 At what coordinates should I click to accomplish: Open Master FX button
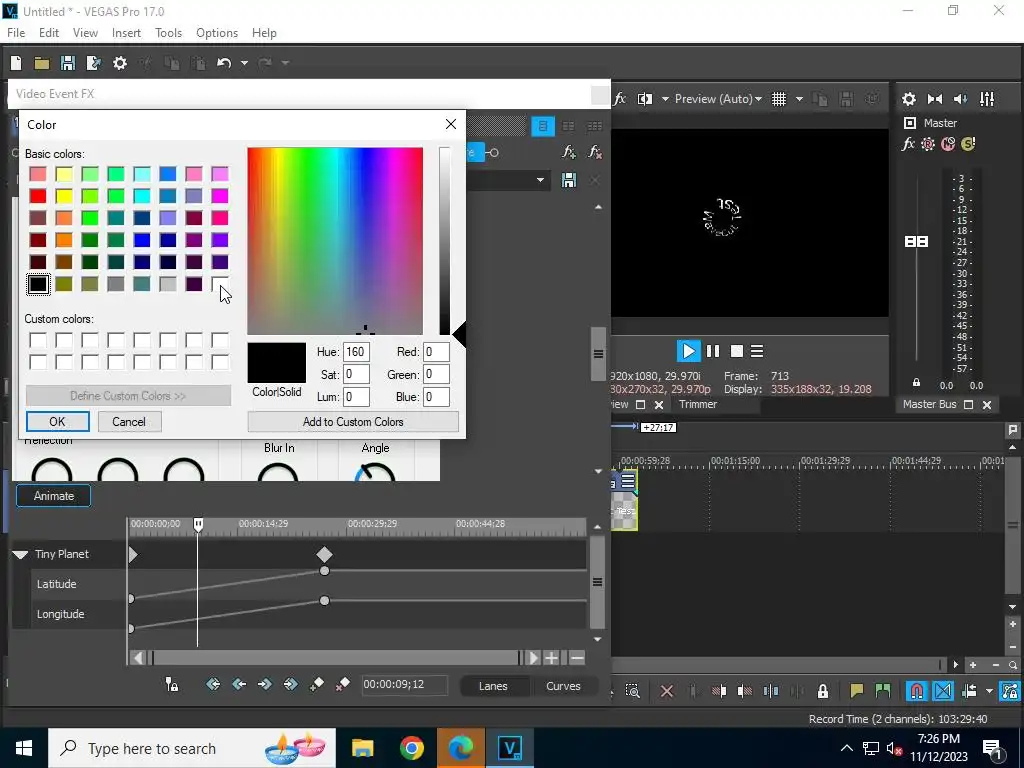click(908, 144)
